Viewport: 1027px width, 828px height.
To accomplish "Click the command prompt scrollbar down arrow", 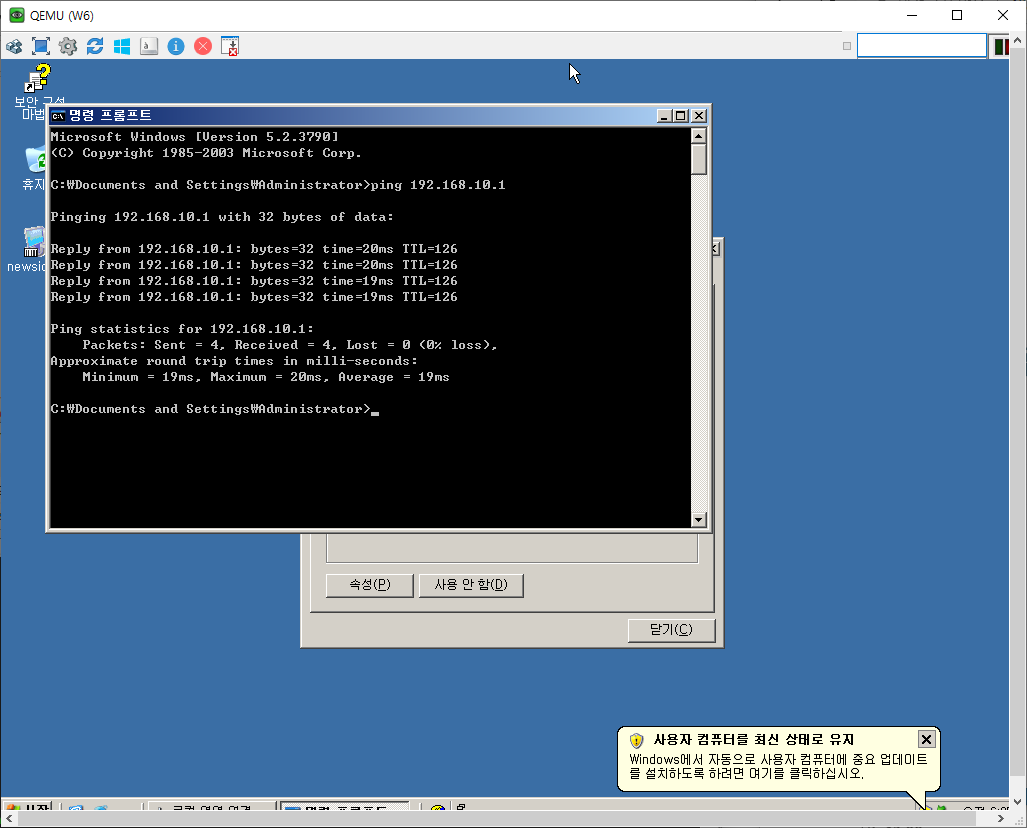I will [699, 519].
